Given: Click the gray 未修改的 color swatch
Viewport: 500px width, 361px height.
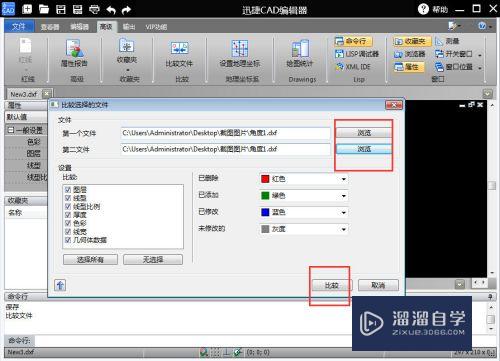Looking at the screenshot, I should click(265, 229).
